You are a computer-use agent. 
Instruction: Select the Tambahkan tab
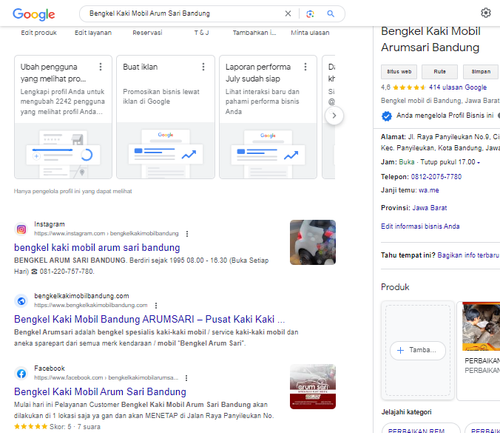(x=254, y=33)
